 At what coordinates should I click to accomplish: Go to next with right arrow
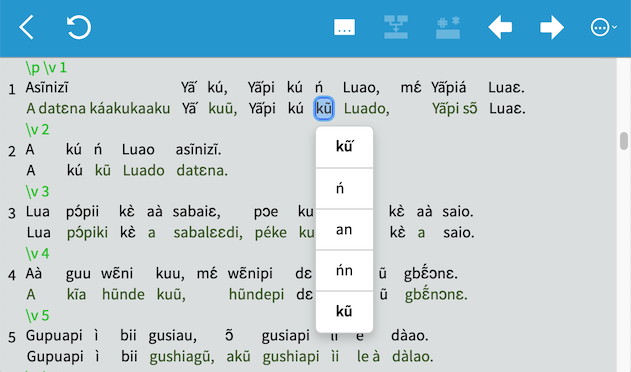point(551,27)
